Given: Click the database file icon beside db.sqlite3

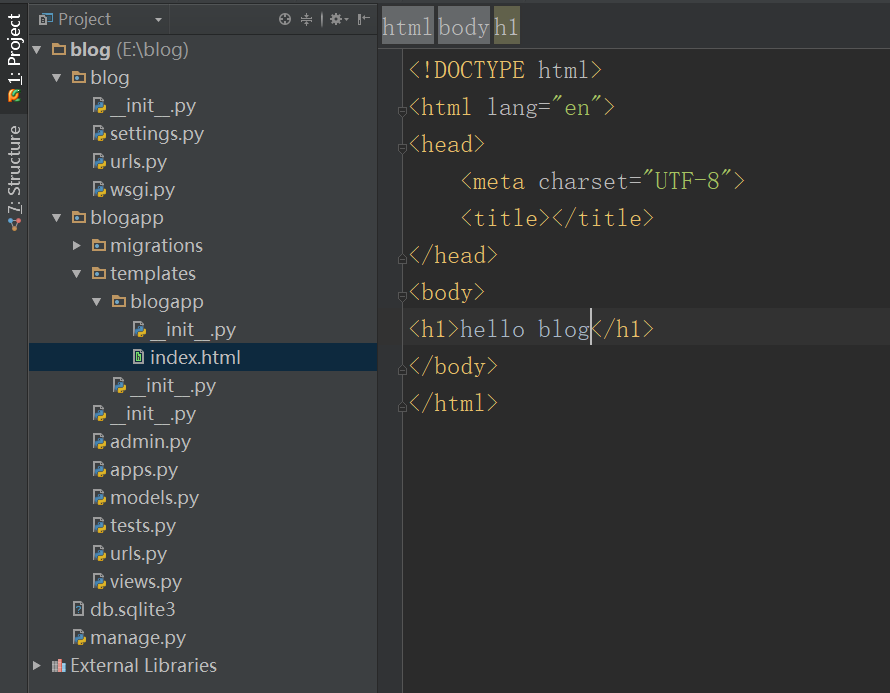Looking at the screenshot, I should coord(79,609).
